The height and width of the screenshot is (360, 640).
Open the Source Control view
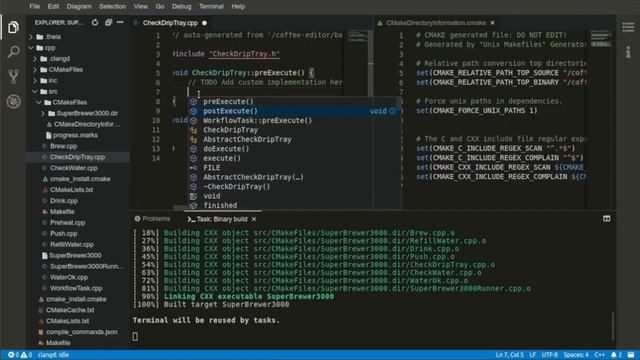pos(13,76)
